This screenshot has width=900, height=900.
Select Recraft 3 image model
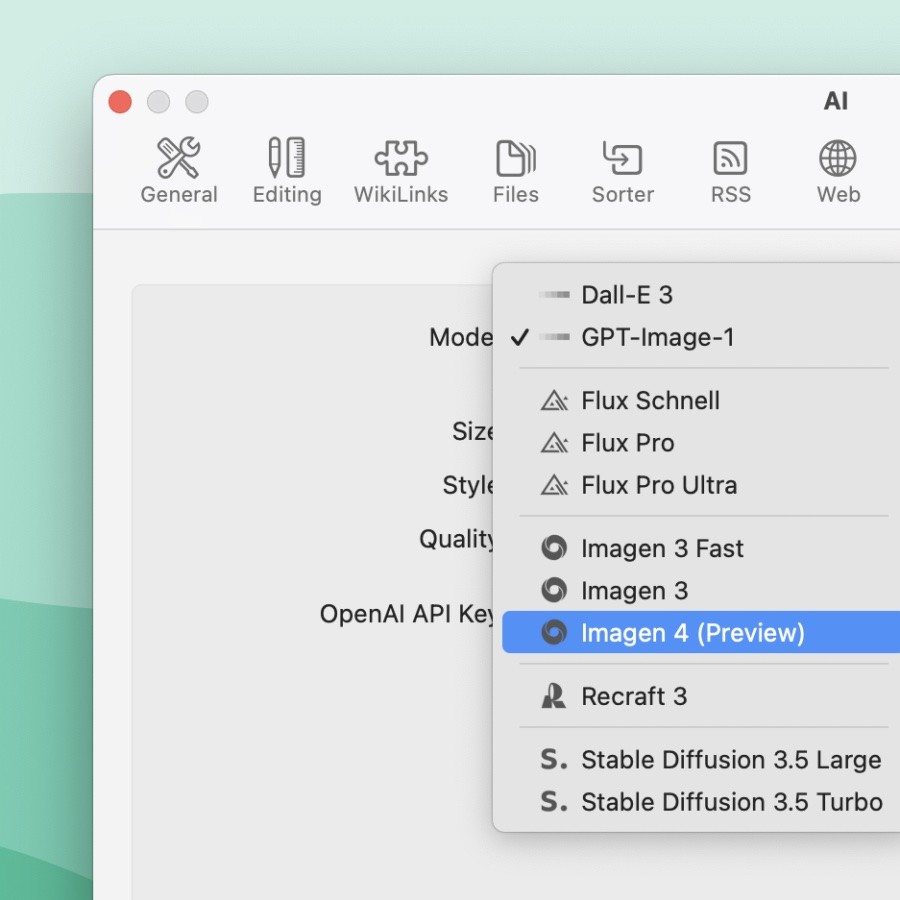tap(634, 697)
